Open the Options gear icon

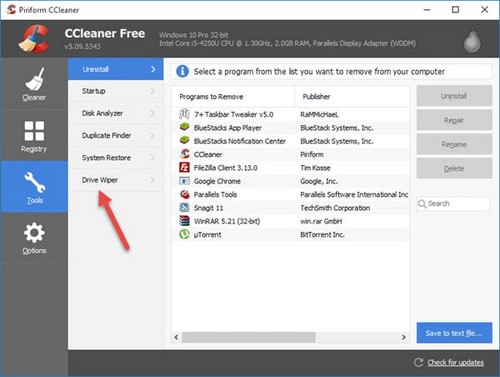tap(34, 233)
